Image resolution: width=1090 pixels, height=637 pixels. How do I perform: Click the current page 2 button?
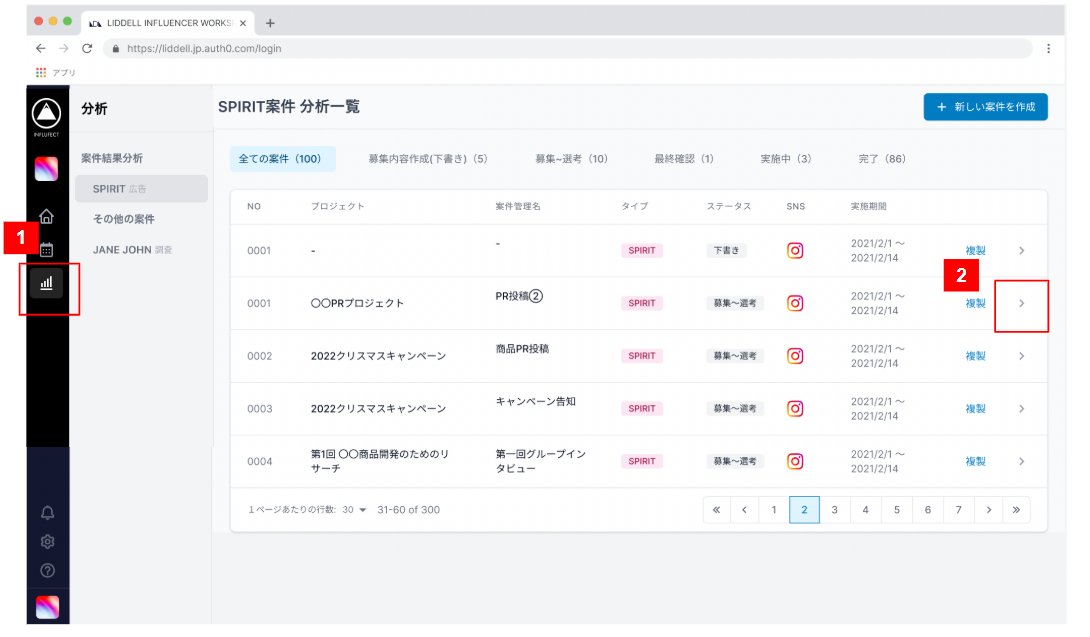(804, 510)
